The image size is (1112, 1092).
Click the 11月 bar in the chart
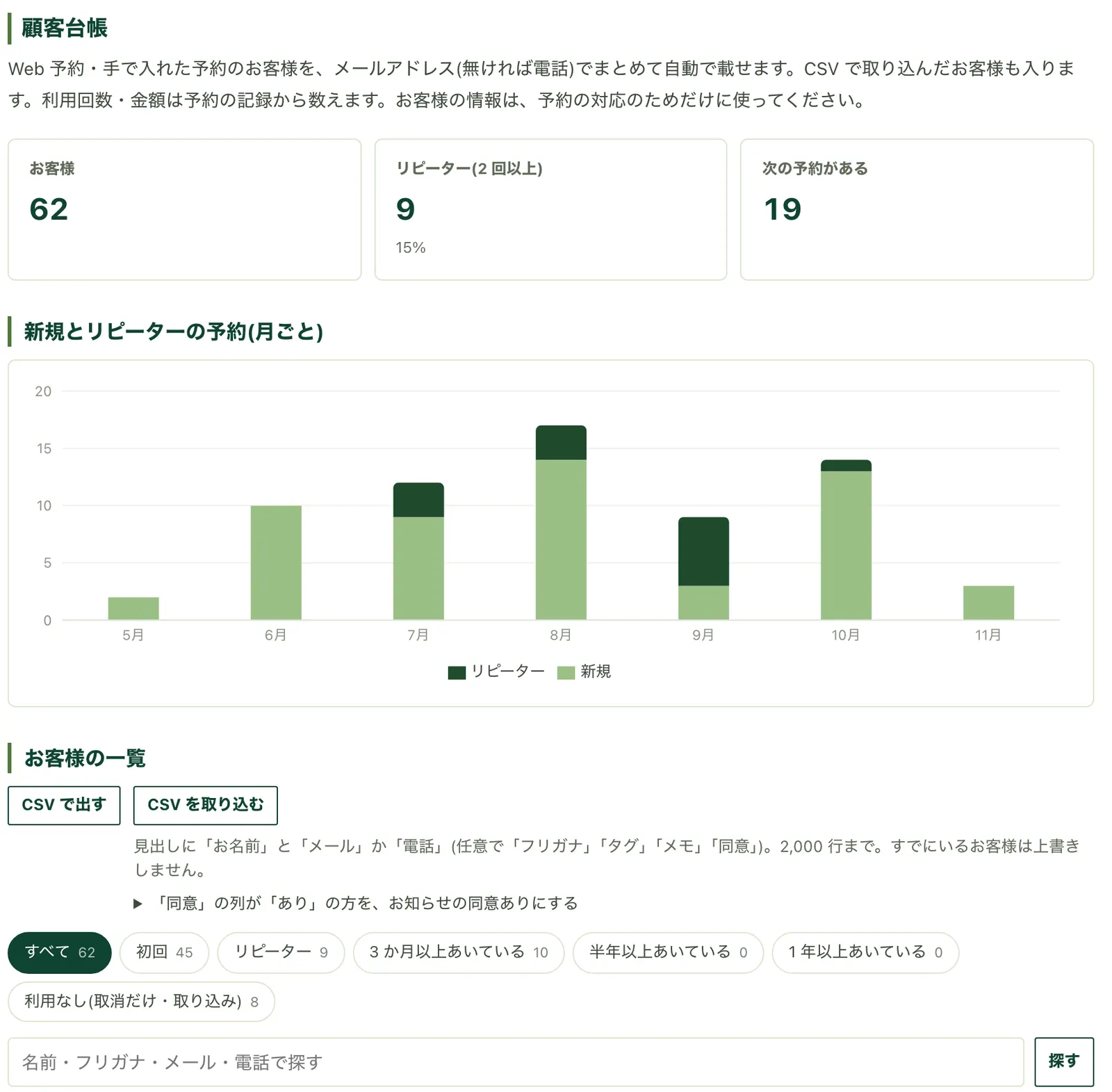[x=988, y=603]
